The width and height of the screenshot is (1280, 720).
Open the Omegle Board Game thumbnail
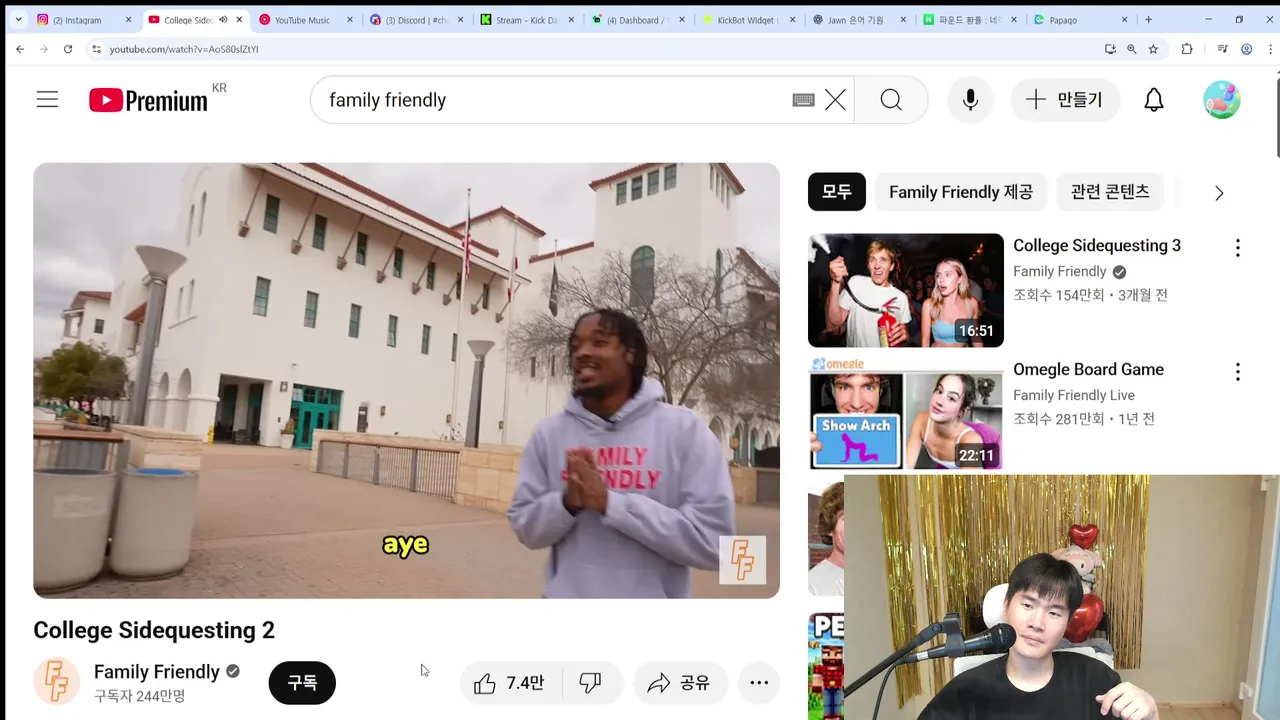[x=906, y=414]
